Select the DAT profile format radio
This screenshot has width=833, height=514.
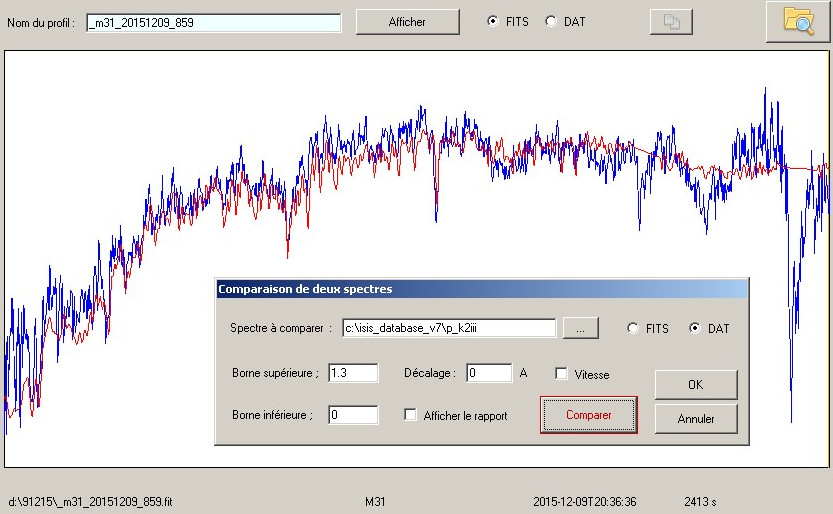coord(551,21)
